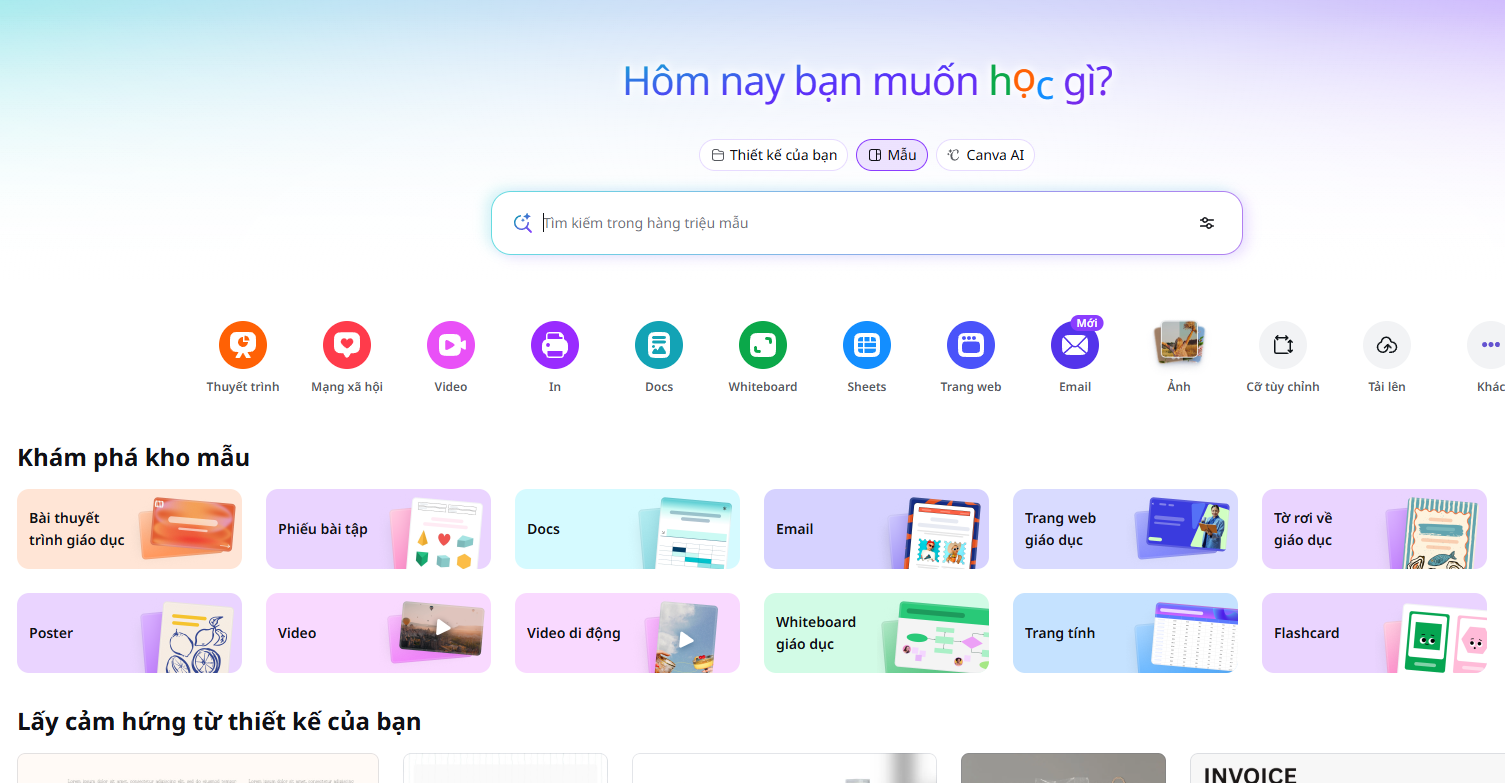
Task: Select the Mẫu tab
Action: [x=892, y=155]
